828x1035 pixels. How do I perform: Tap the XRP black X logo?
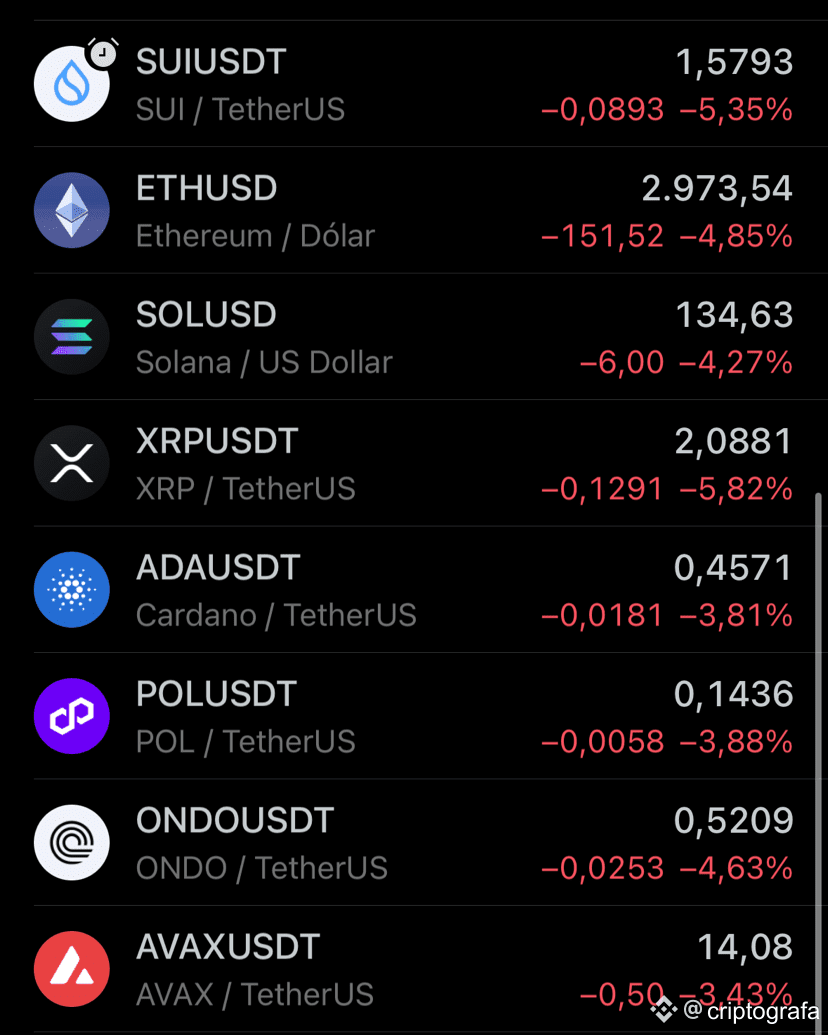point(71,463)
